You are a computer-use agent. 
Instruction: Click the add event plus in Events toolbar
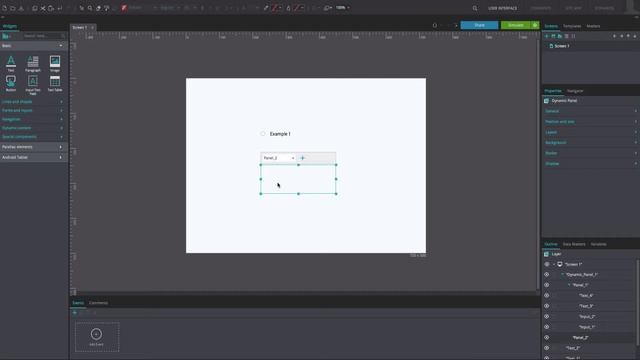tap(75, 313)
